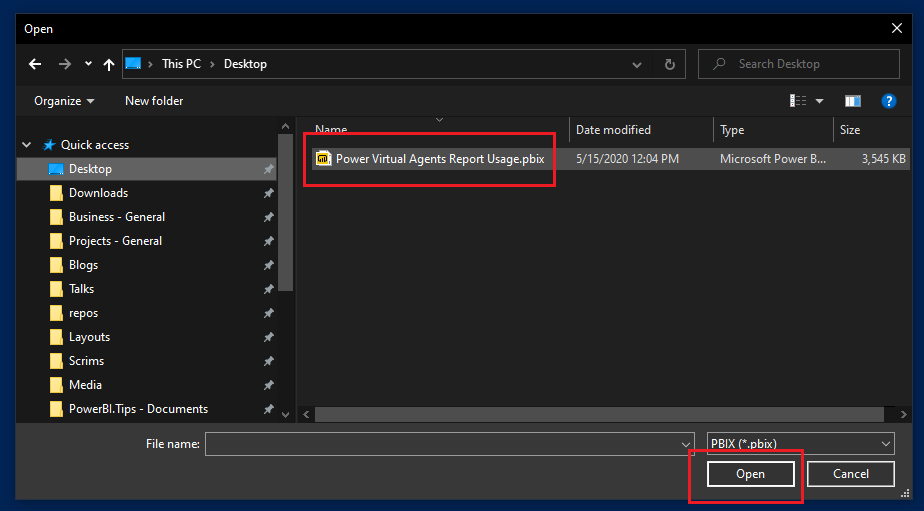Expand the address bar history dropdown
This screenshot has width=924, height=511.
[x=636, y=64]
